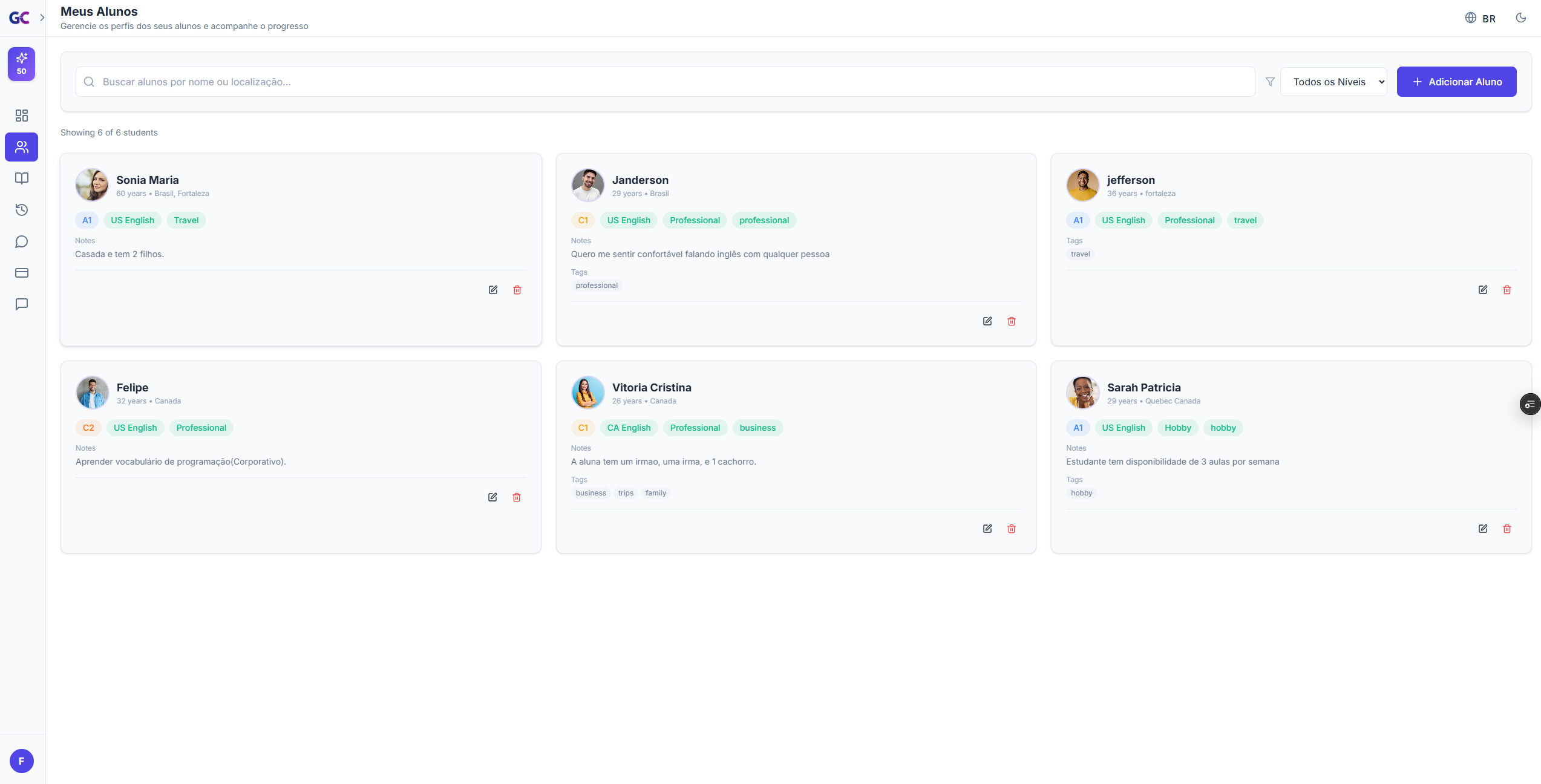Open the 50 credits sparkle badge
This screenshot has width=1541, height=784.
(22, 64)
